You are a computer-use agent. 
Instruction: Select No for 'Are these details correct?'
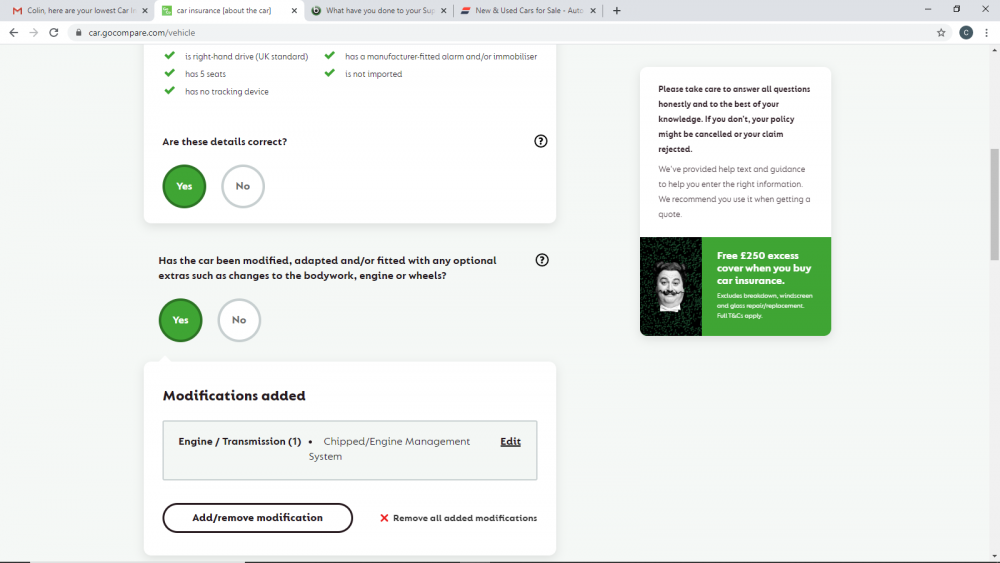pyautogui.click(x=242, y=186)
